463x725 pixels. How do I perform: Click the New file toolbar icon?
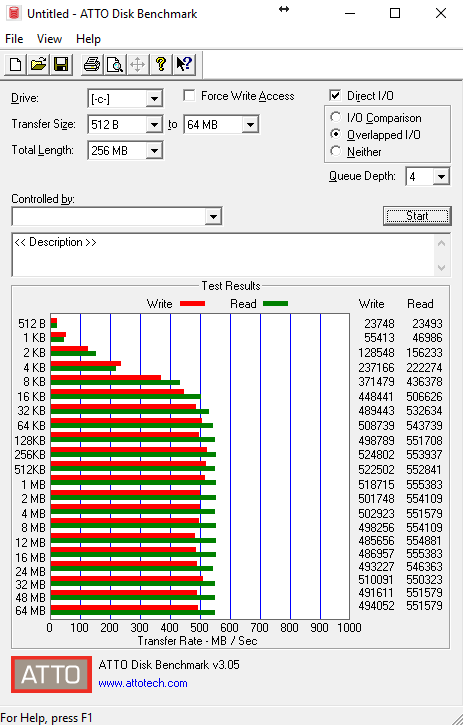click(x=15, y=64)
